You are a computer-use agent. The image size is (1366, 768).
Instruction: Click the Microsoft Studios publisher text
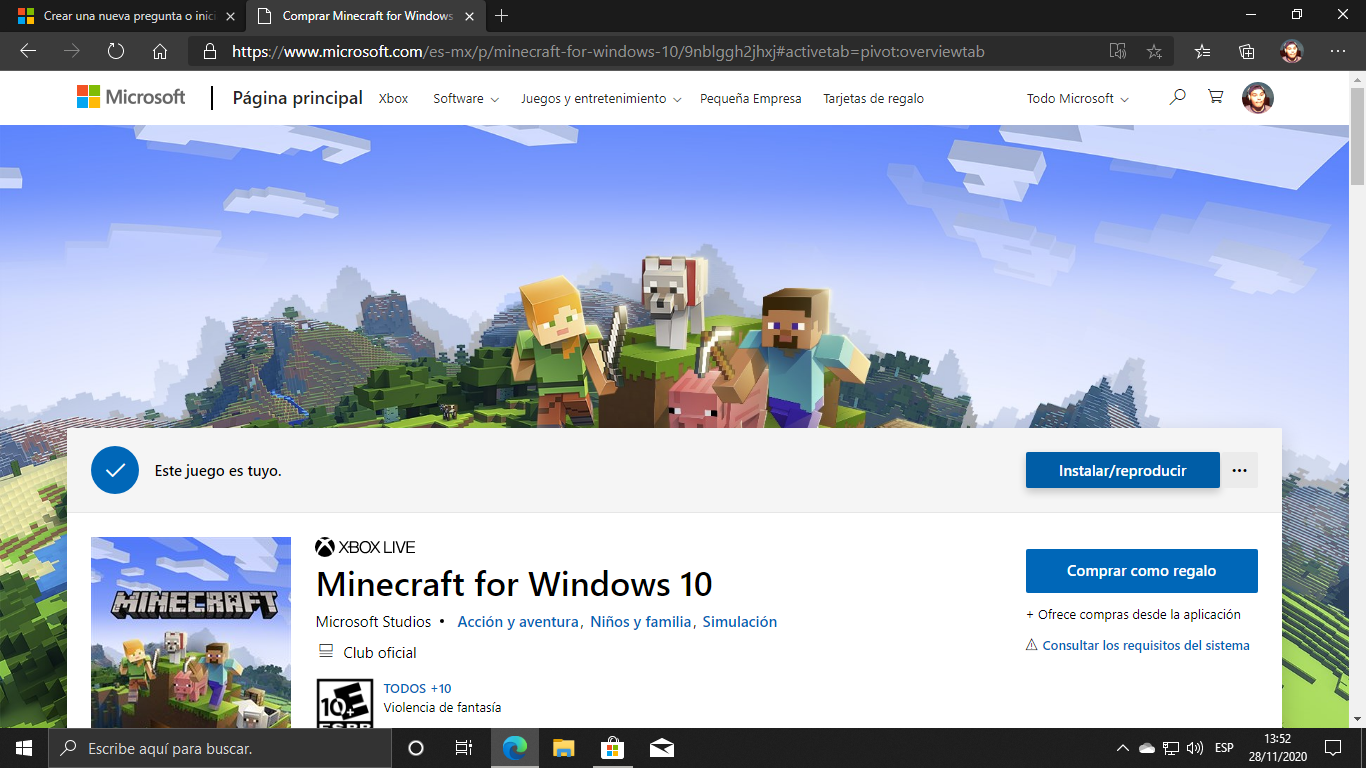373,622
